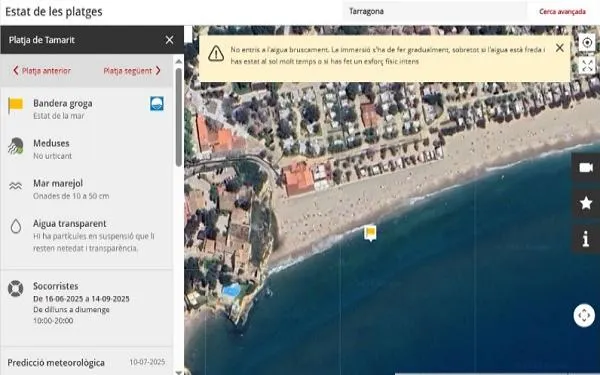Open the information panel icon
The width and height of the screenshot is (600, 375).
pos(586,239)
